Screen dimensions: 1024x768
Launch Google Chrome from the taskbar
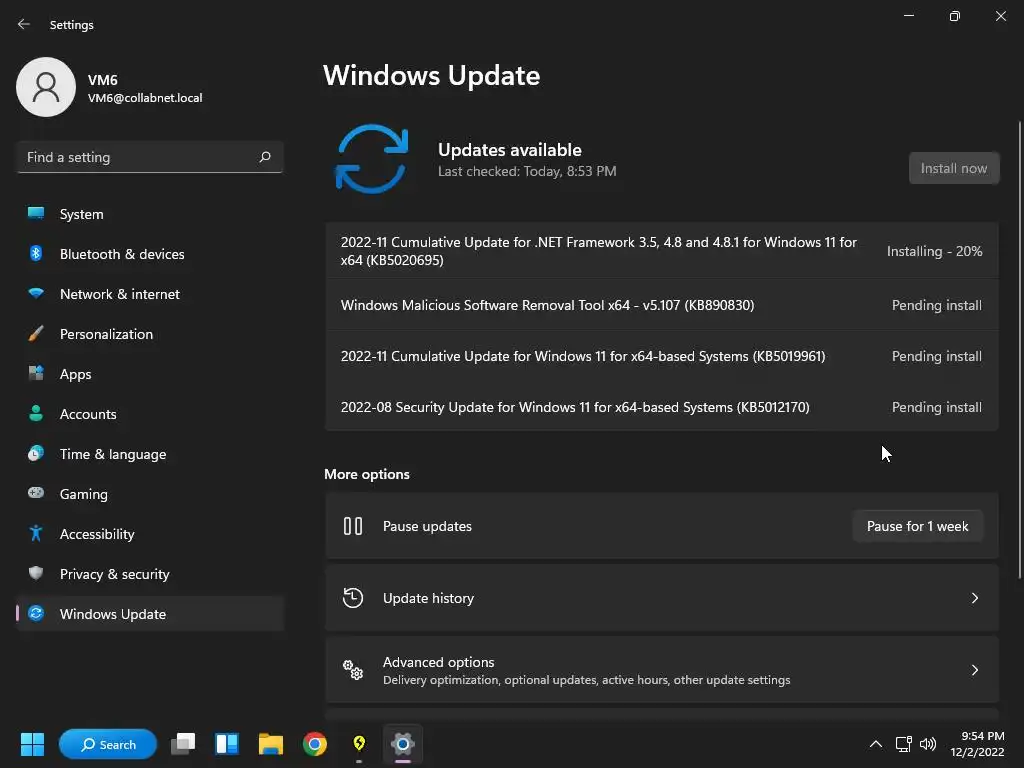pos(315,744)
